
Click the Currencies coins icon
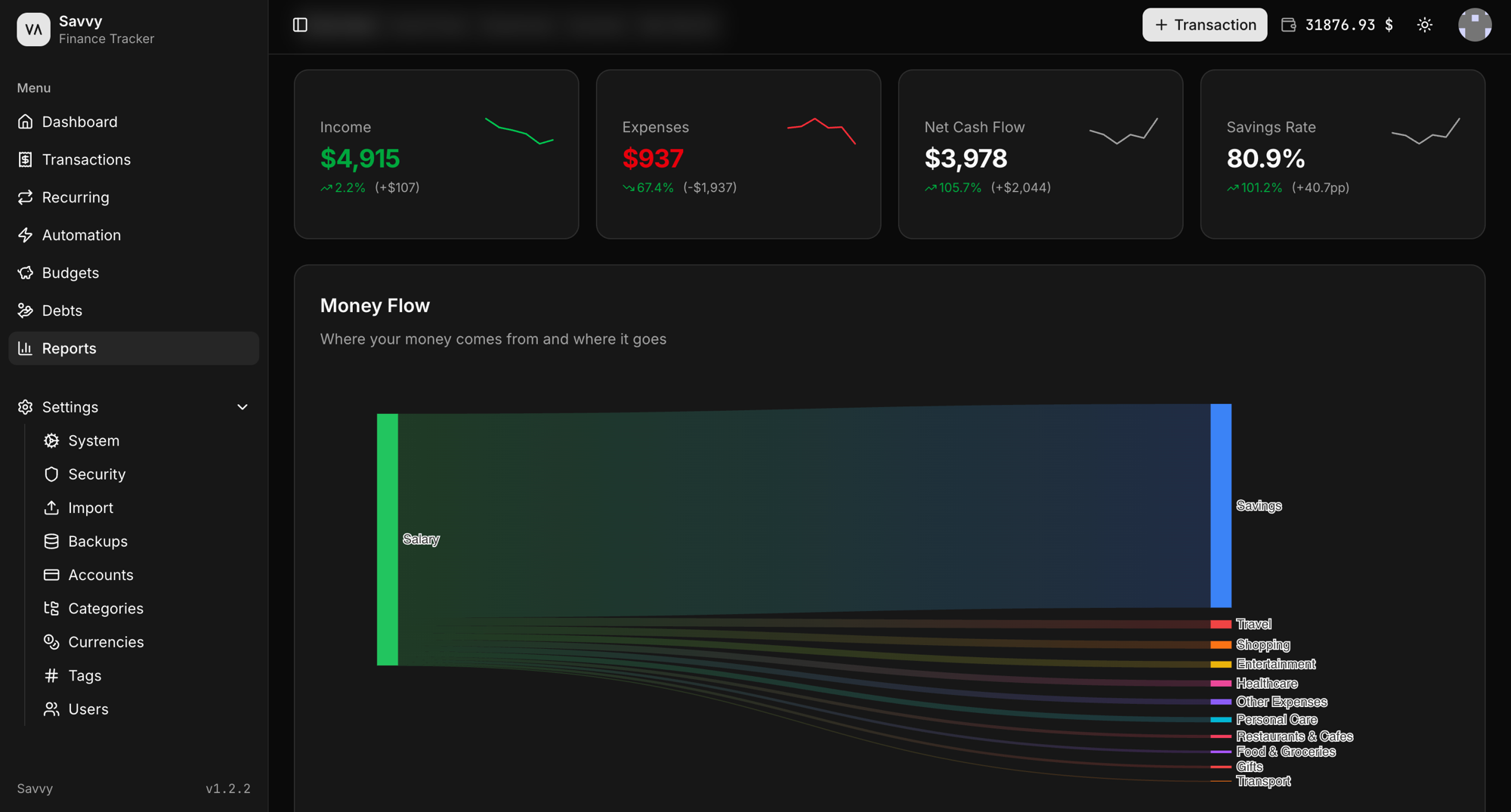click(51, 642)
